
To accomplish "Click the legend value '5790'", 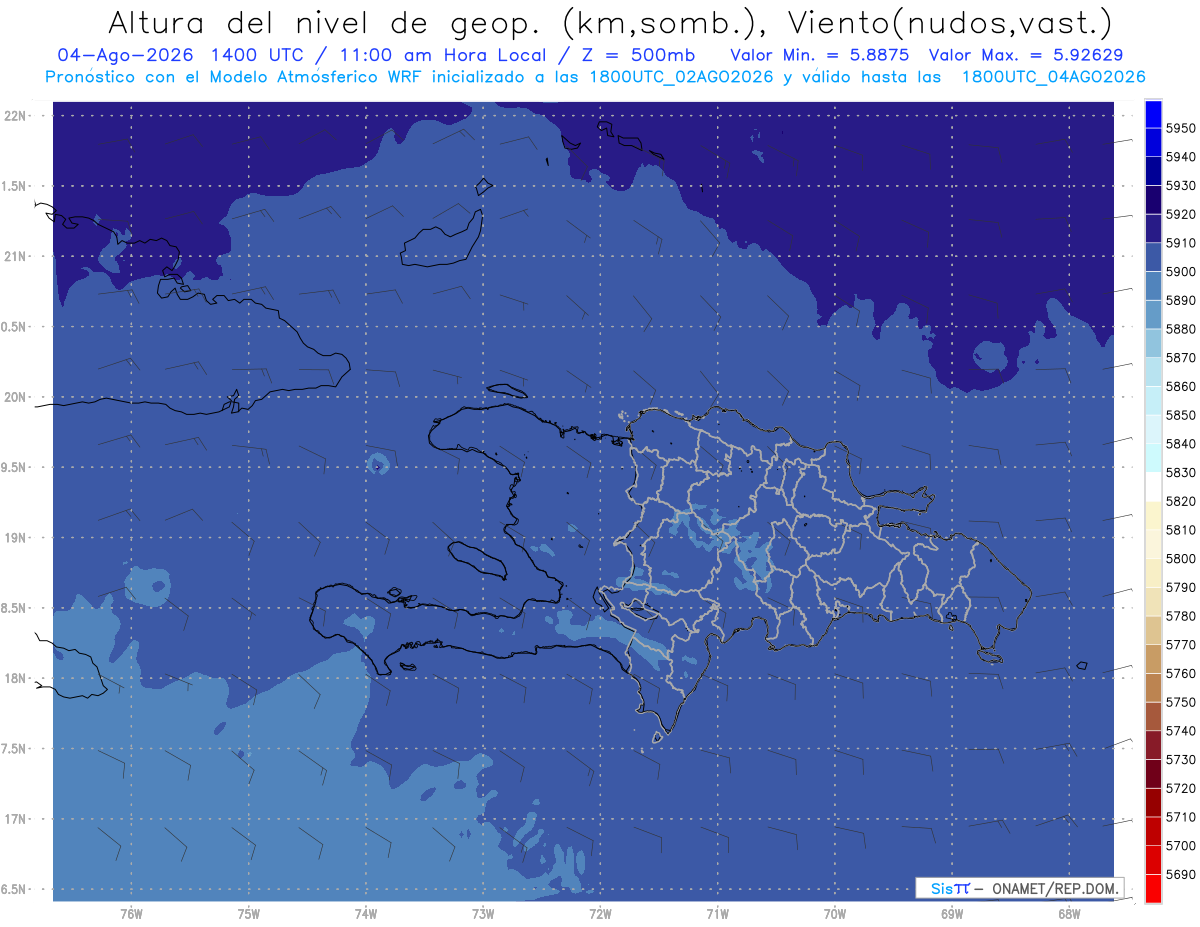I will tap(1180, 587).
